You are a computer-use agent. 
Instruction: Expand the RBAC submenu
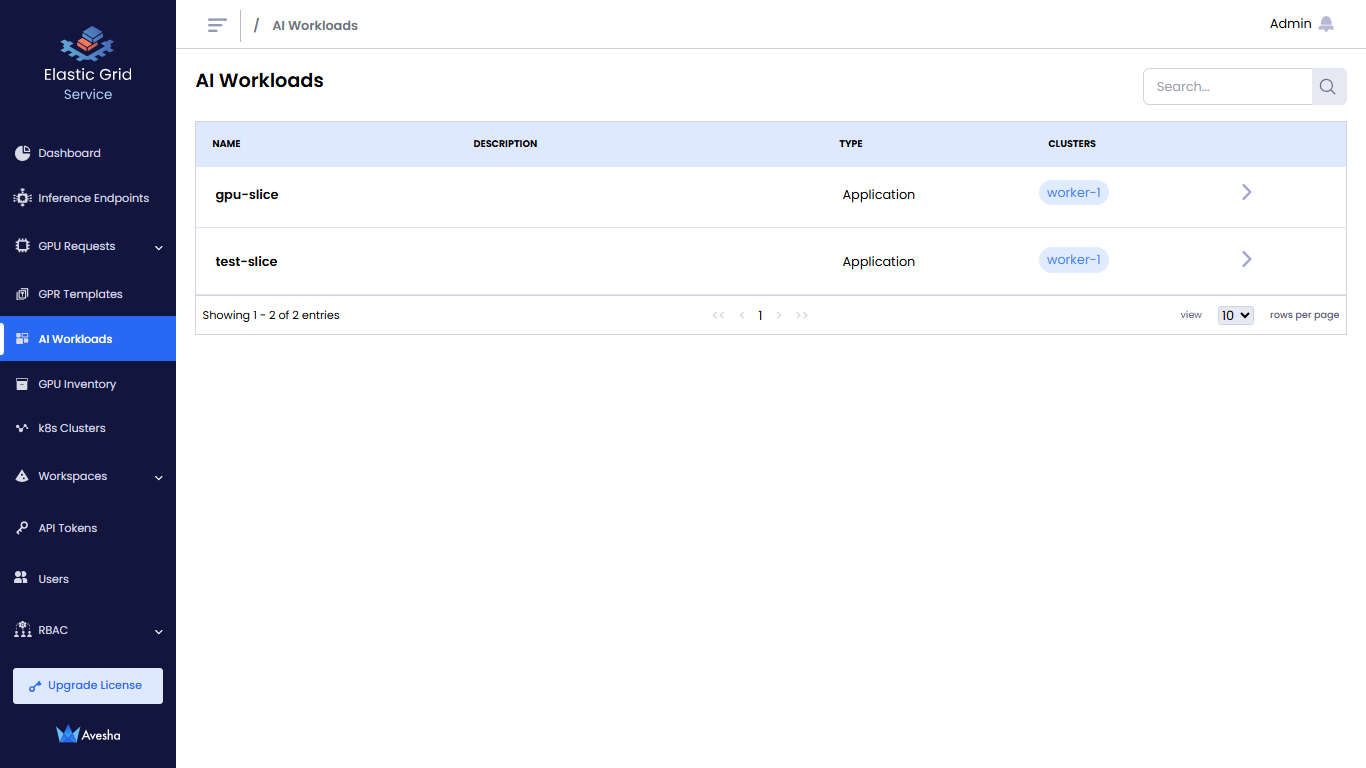click(159, 631)
